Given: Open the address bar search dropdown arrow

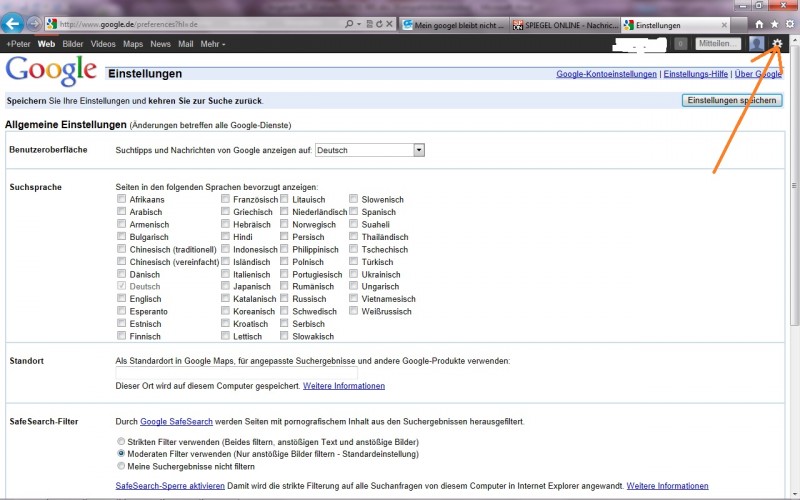Looking at the screenshot, I should (x=359, y=24).
